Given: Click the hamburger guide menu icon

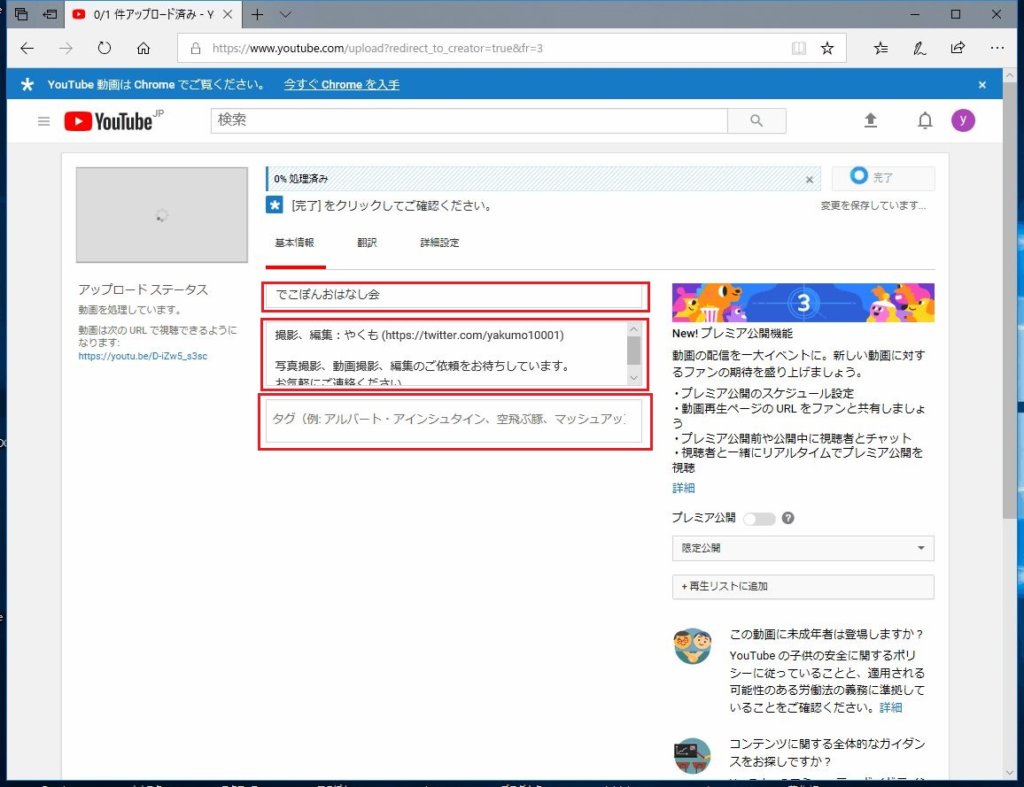Looking at the screenshot, I should tap(43, 121).
